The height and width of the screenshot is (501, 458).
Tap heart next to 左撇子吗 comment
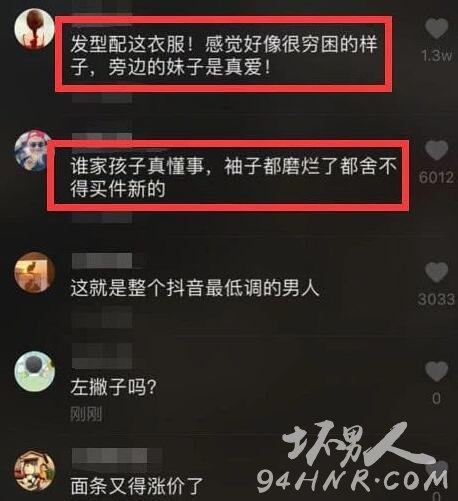[x=437, y=371]
